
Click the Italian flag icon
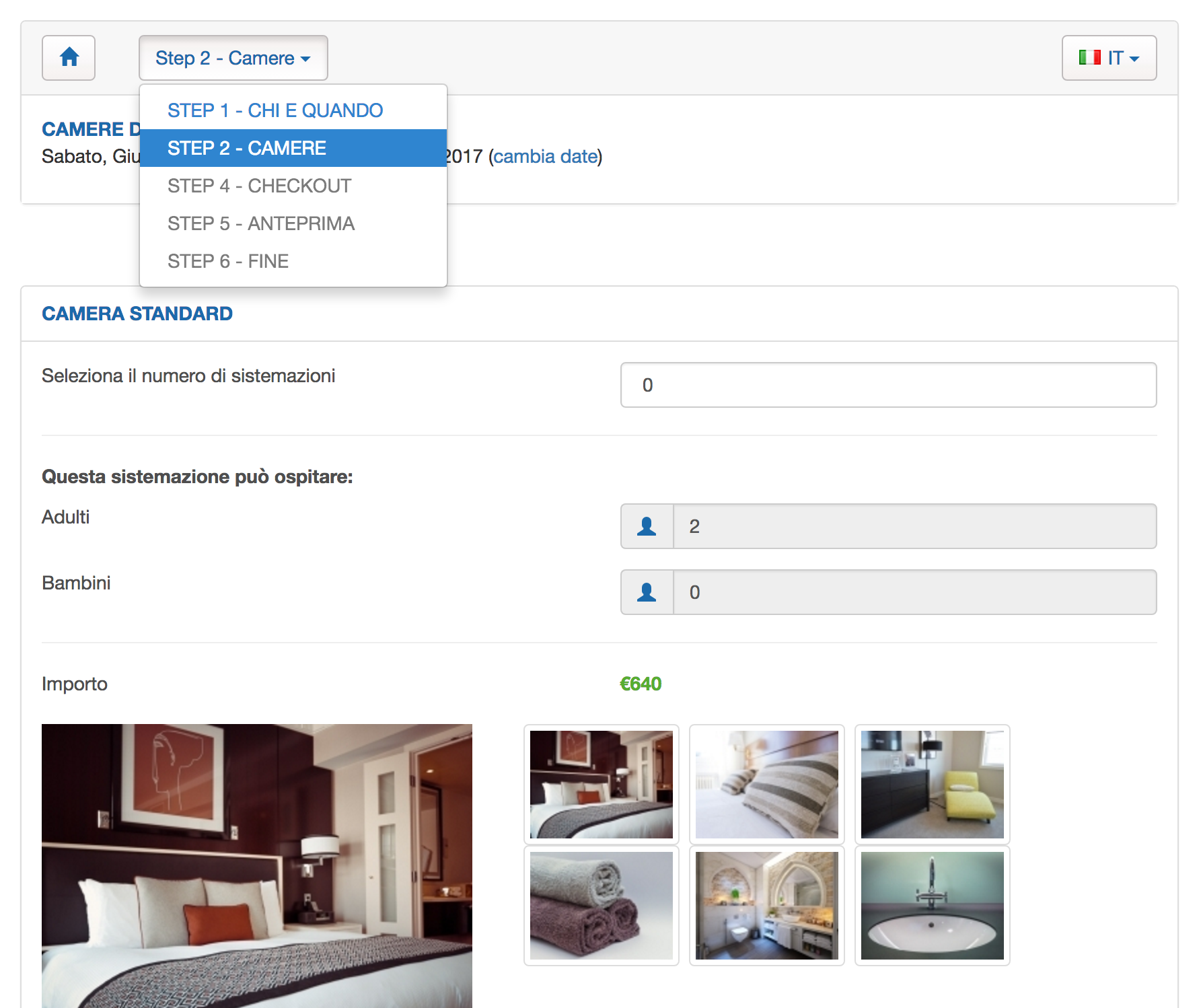(x=1089, y=58)
